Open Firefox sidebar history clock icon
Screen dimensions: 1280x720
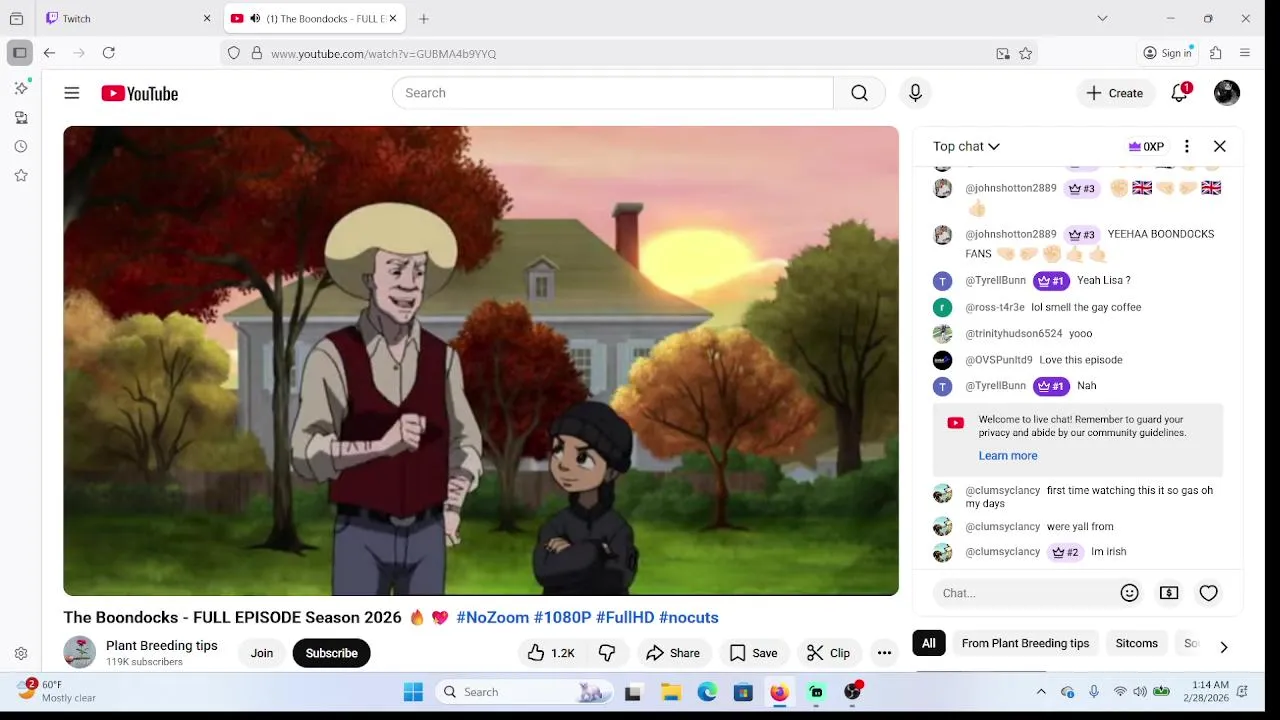(x=21, y=146)
